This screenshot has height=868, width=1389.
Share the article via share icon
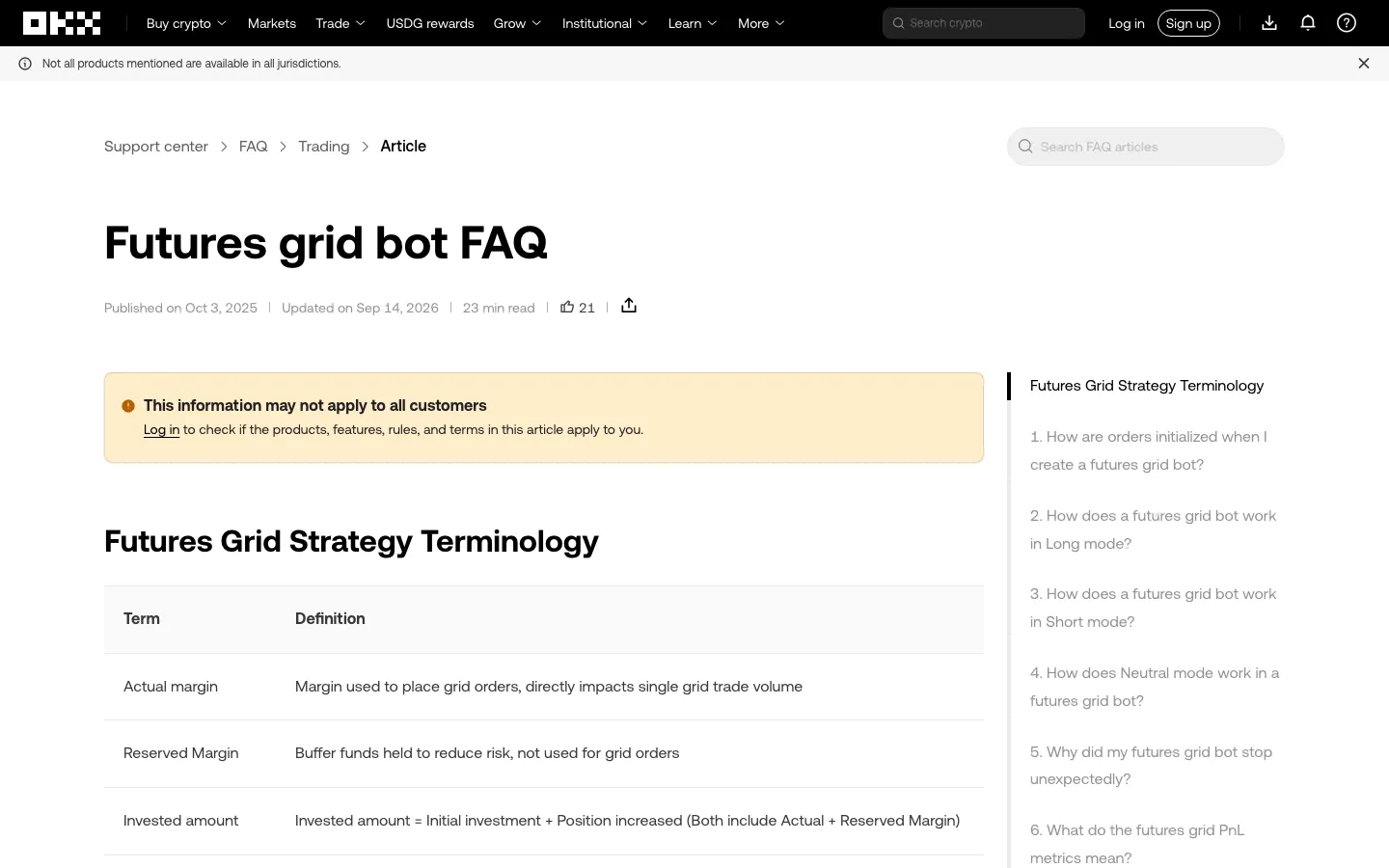tap(629, 306)
